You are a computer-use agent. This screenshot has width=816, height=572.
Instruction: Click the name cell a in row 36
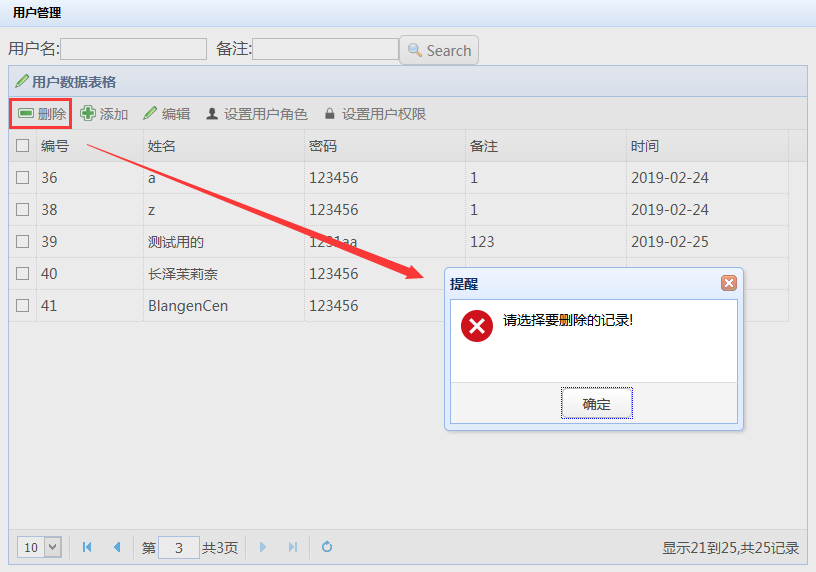pos(151,179)
